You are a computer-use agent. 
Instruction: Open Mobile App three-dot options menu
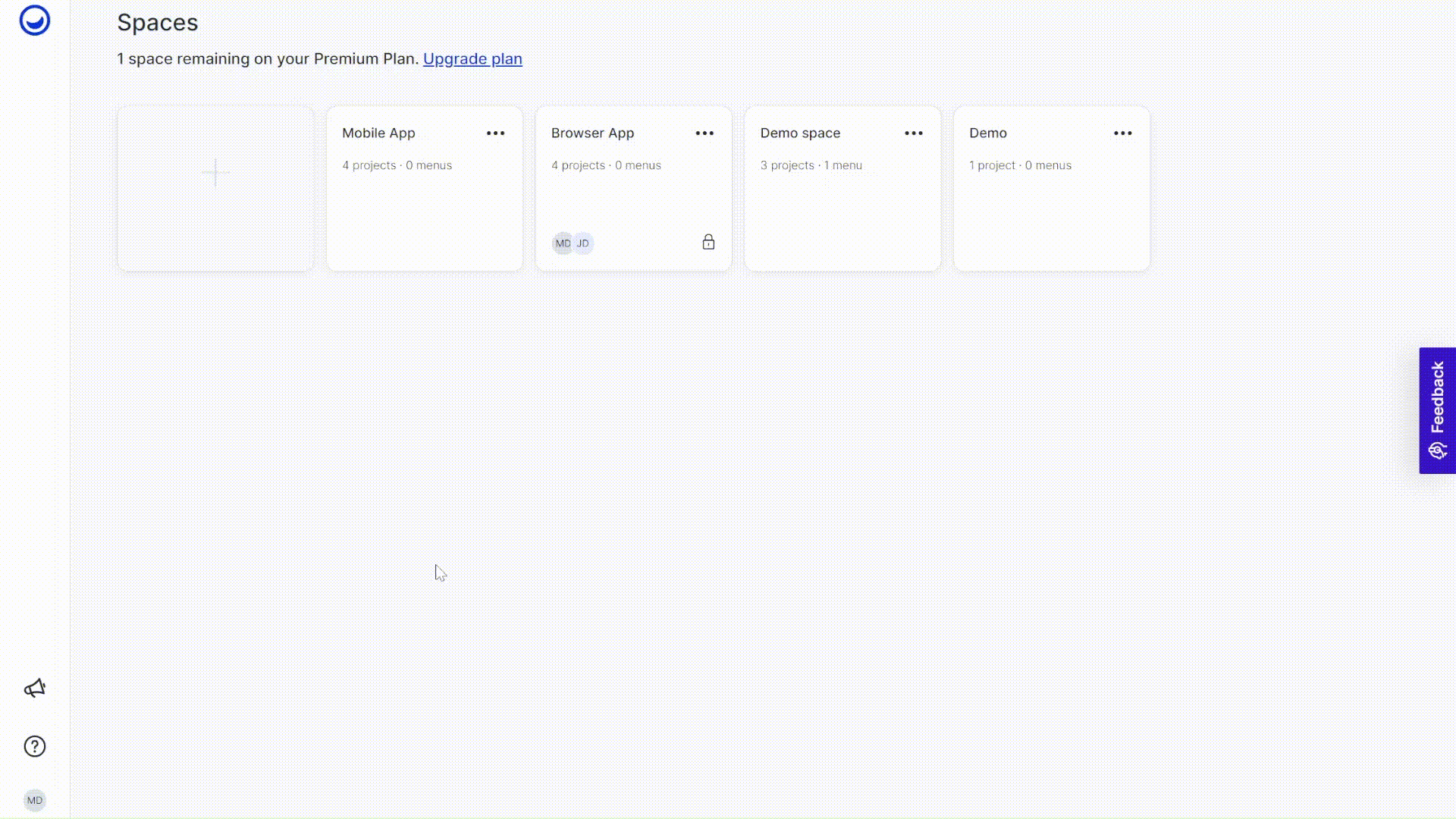[495, 133]
